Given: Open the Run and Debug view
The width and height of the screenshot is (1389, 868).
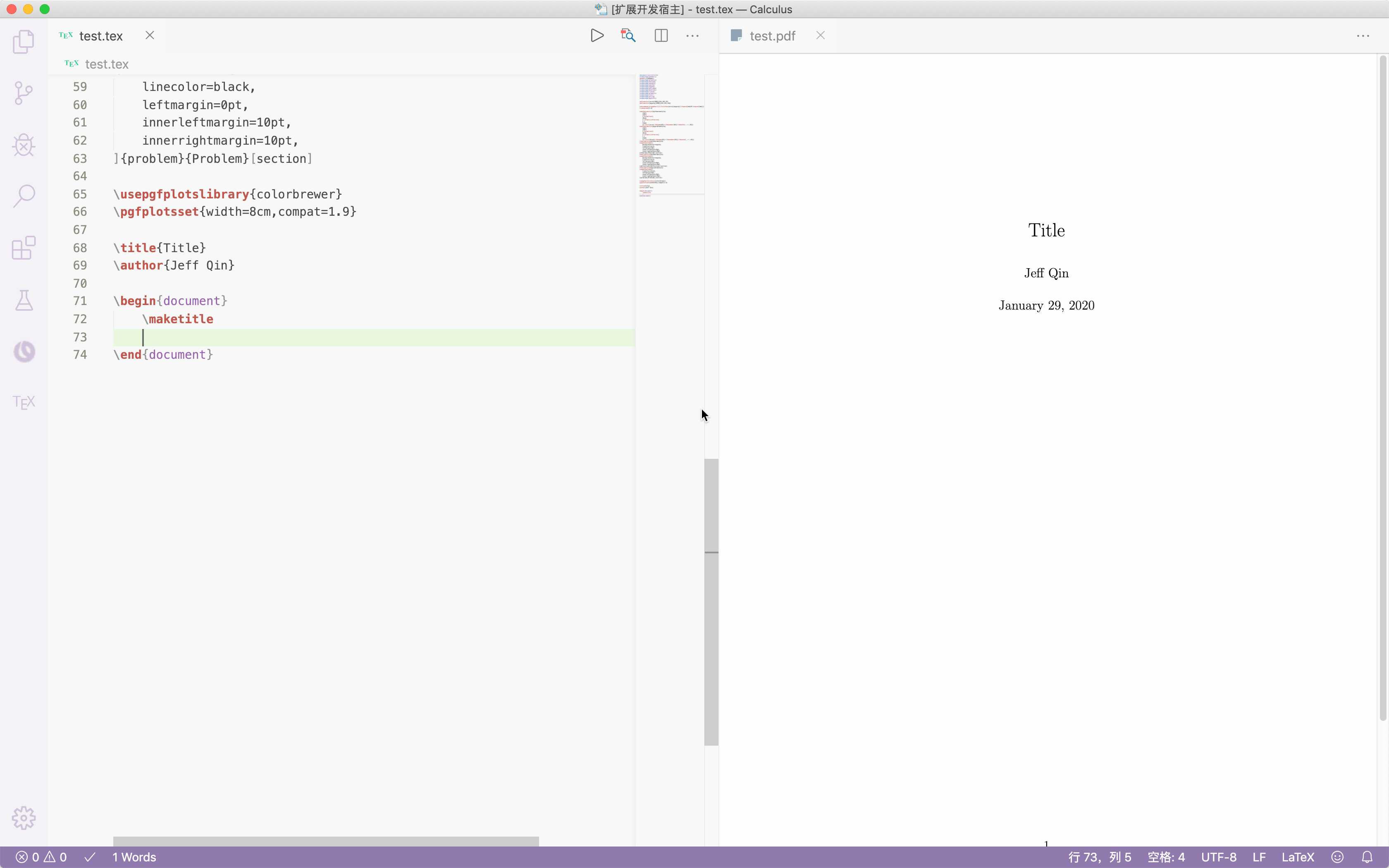Looking at the screenshot, I should point(23,145).
